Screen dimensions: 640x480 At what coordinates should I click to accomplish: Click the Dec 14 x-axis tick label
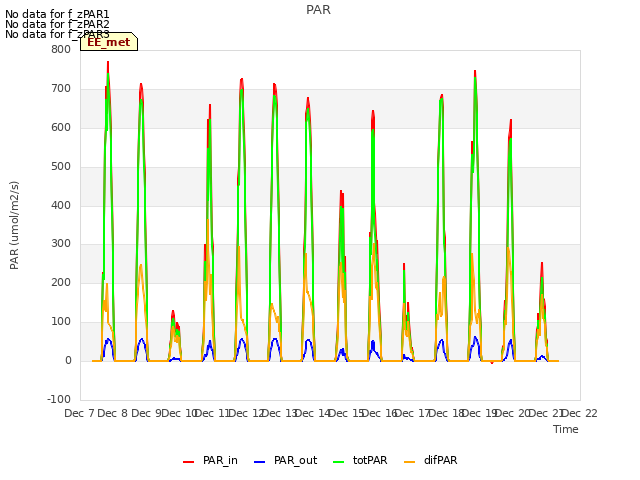pos(313,413)
